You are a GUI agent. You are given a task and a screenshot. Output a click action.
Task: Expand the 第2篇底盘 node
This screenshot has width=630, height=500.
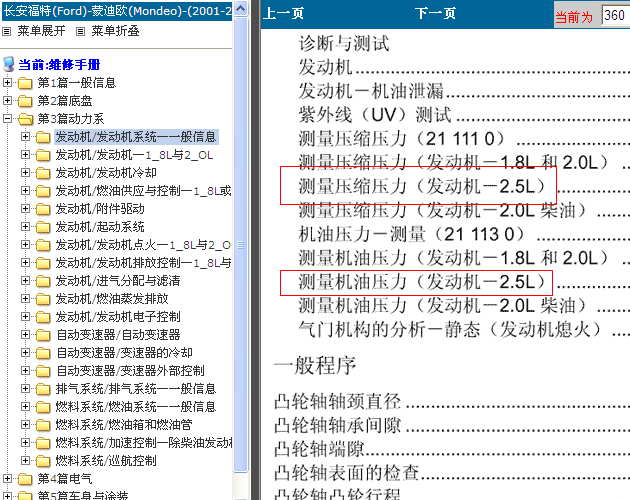pos(7,100)
